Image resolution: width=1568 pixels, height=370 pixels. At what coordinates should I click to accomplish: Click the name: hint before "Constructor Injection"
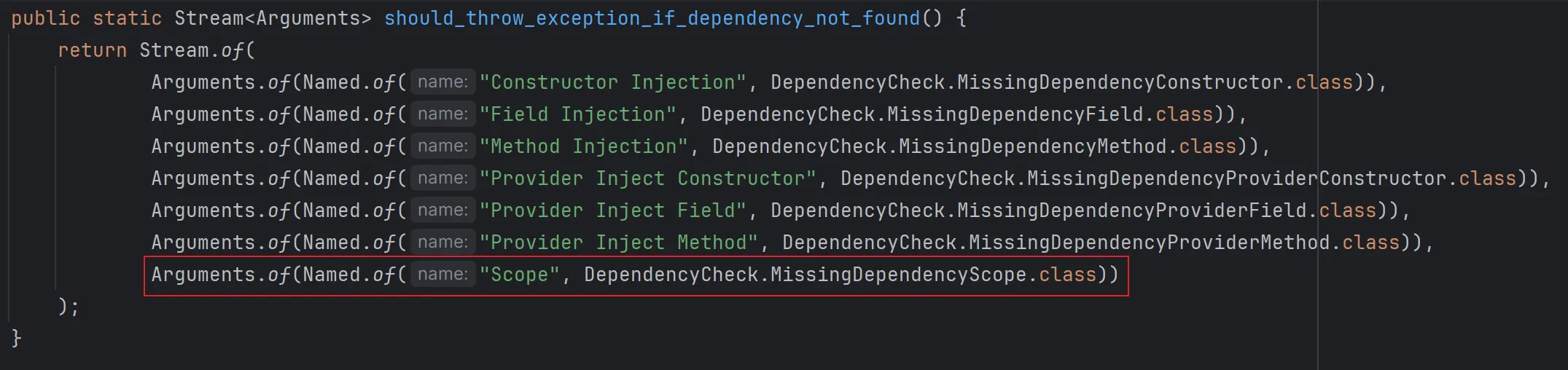pyautogui.click(x=442, y=82)
